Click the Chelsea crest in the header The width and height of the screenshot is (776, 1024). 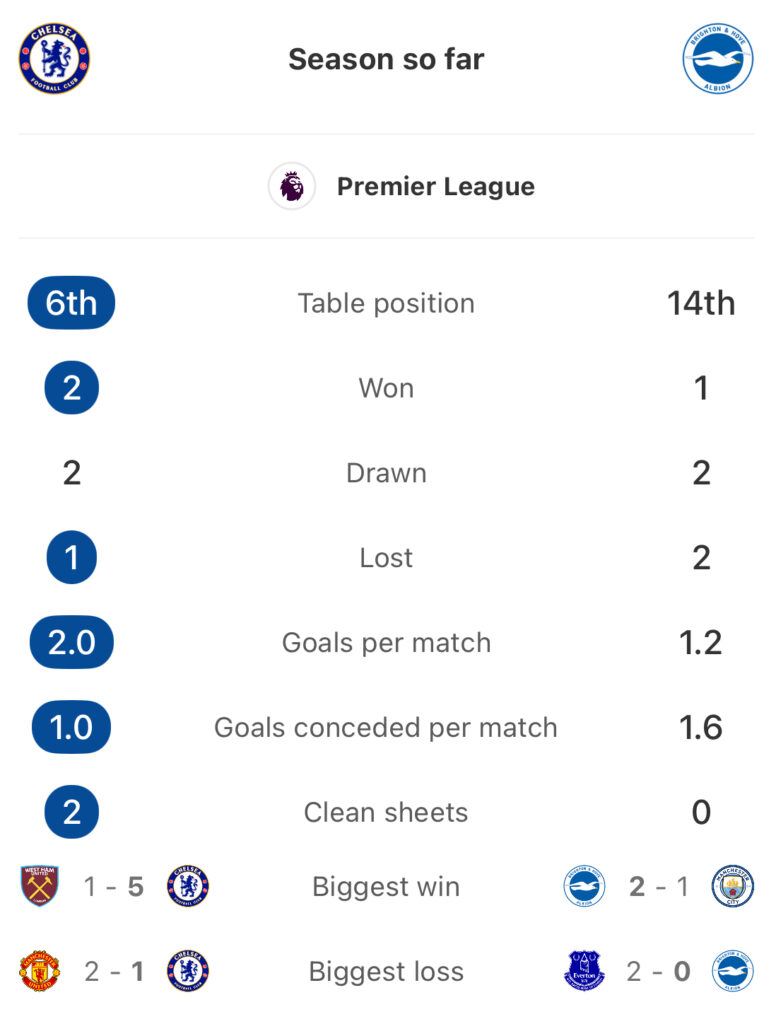54,59
